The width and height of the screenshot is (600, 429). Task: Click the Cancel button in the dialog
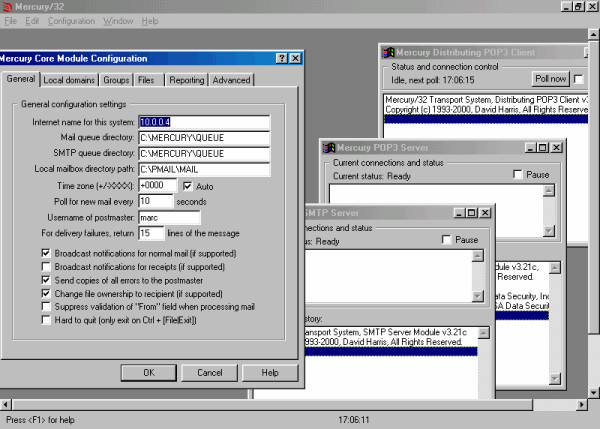[x=209, y=372]
